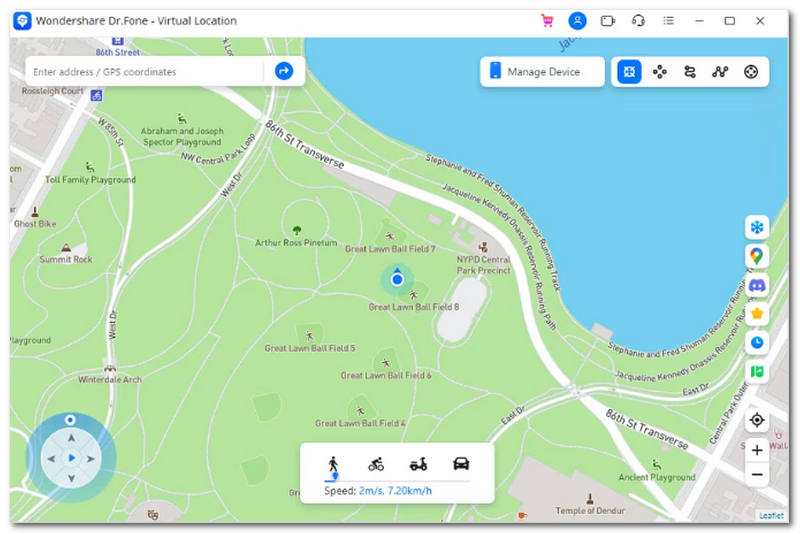
Task: Zoom out the map with minus
Action: [x=757, y=475]
